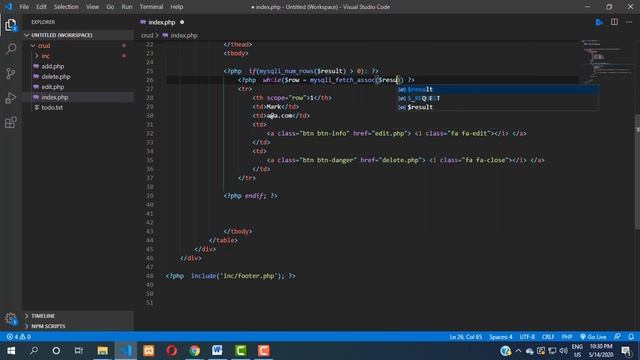Open the clock showing 10:30 PM
This screenshot has width=640, height=360.
(601, 351)
